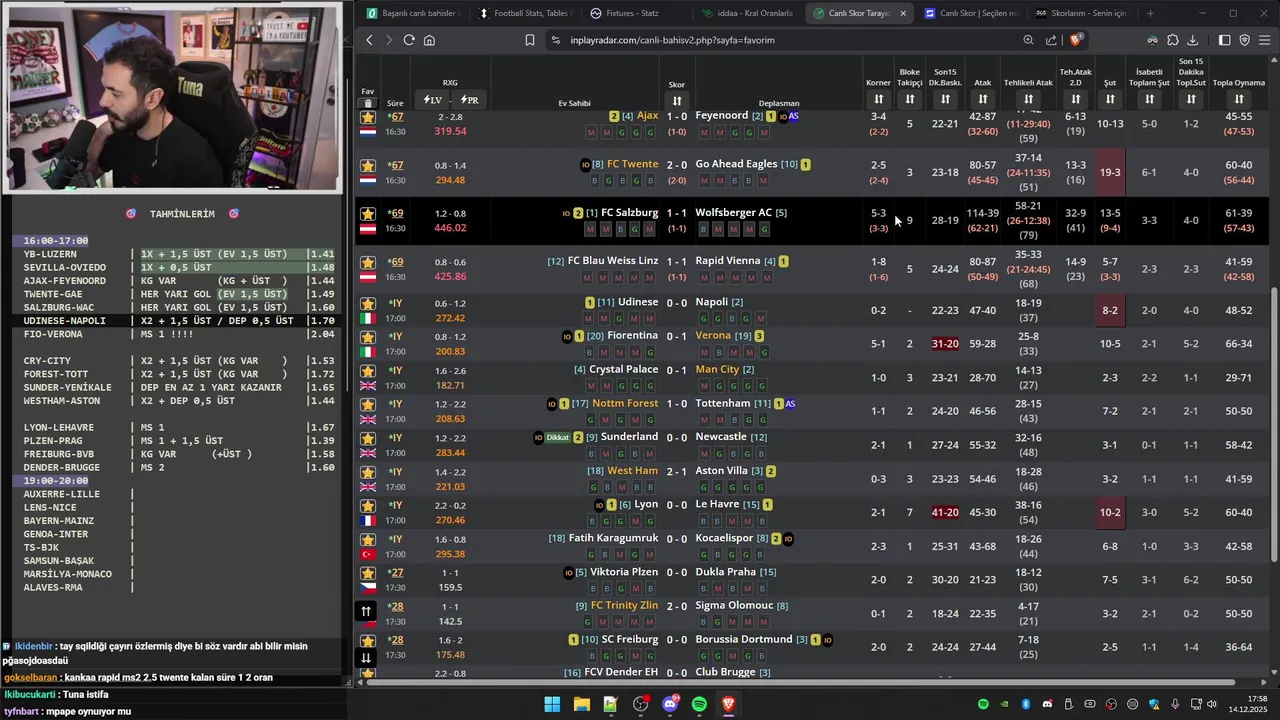
Task: Open the Windows Start menu
Action: pos(552,704)
